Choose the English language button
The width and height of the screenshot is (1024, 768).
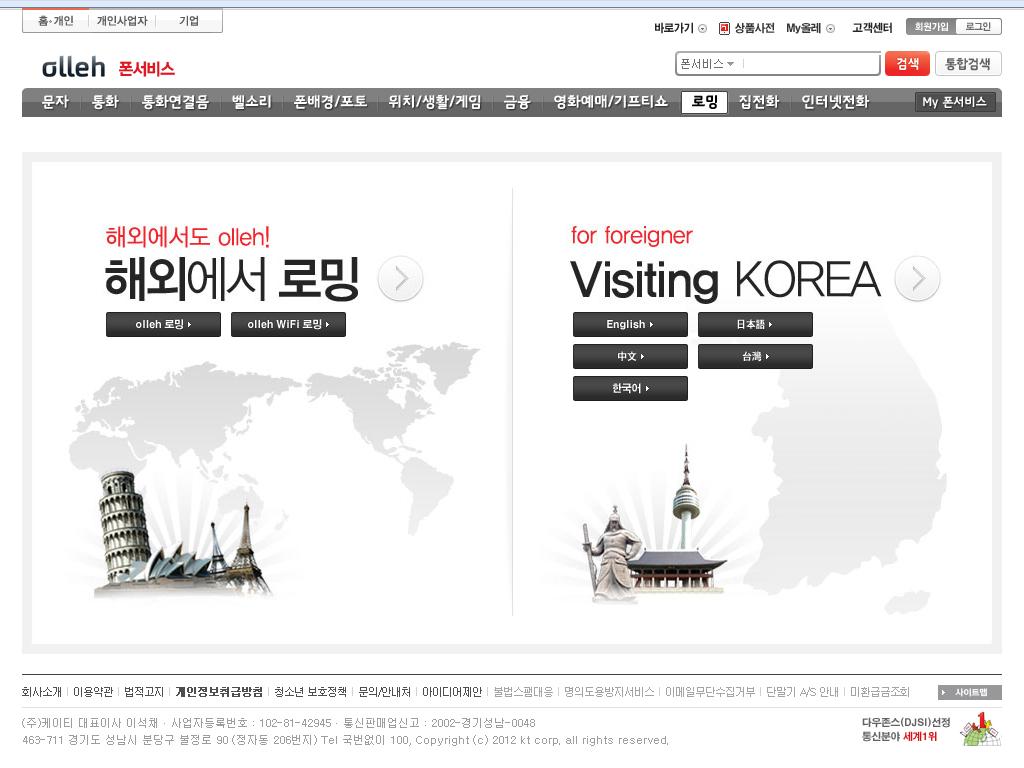(x=630, y=325)
